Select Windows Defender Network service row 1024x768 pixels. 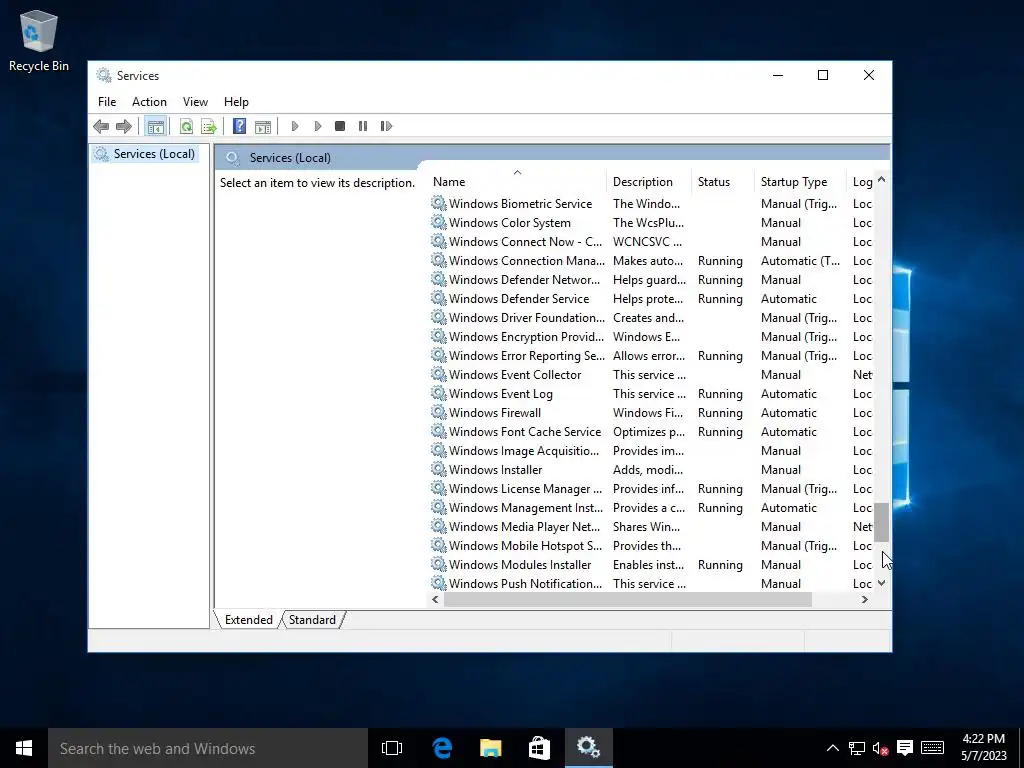pos(652,280)
